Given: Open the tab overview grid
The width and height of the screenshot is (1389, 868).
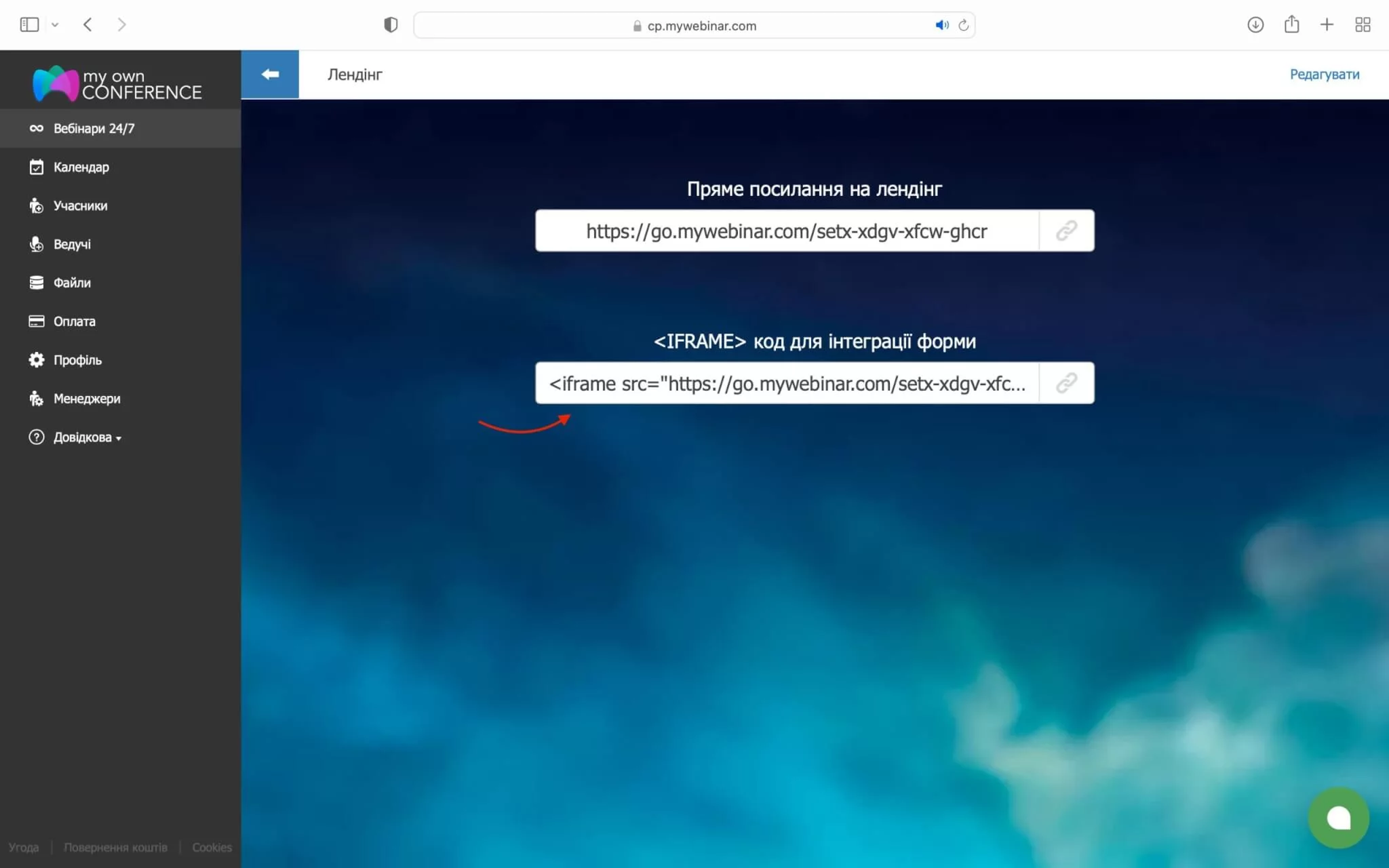Looking at the screenshot, I should pyautogui.click(x=1364, y=24).
